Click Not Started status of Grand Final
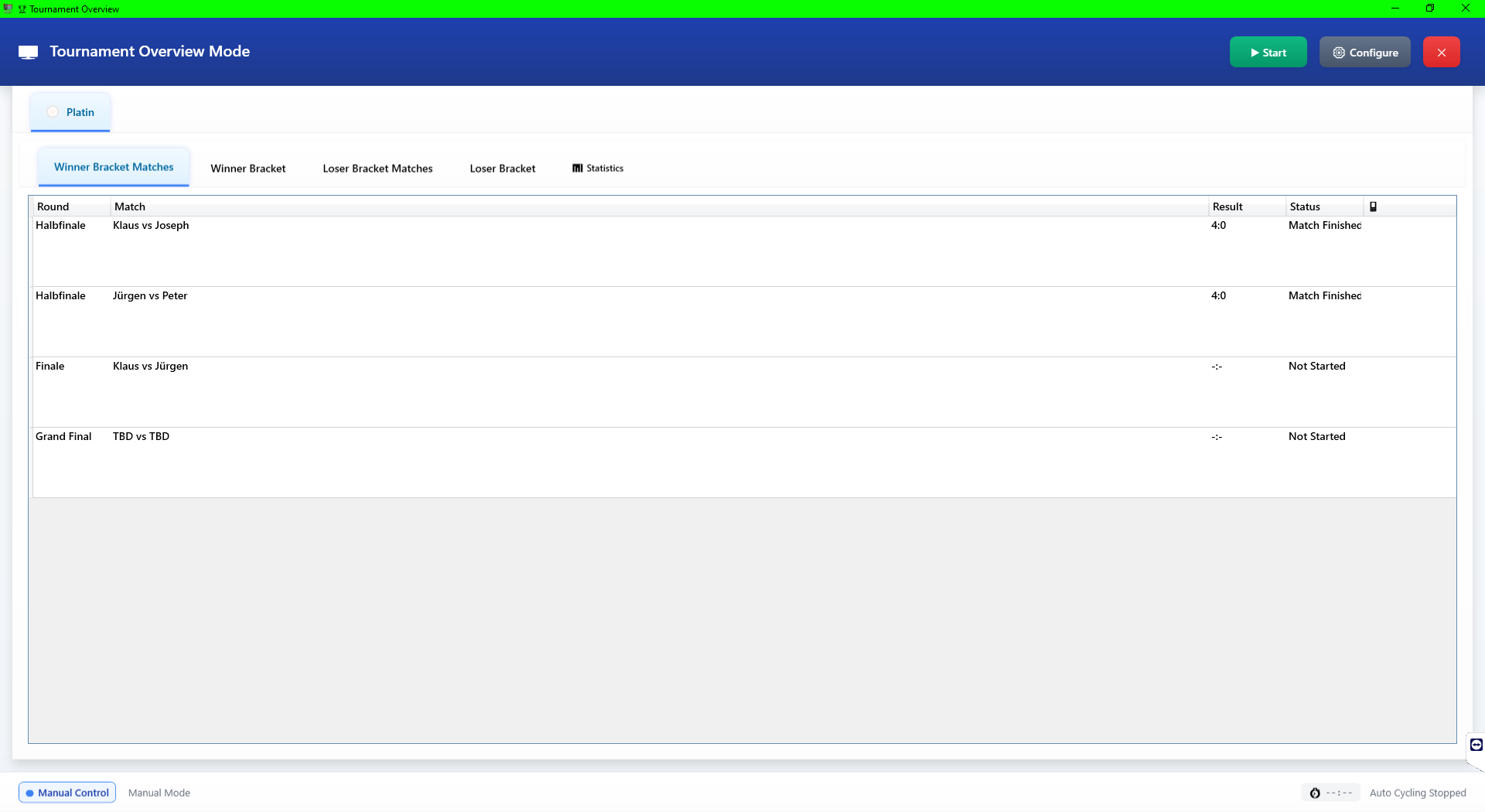Viewport: 1485px width, 812px height. (x=1317, y=436)
